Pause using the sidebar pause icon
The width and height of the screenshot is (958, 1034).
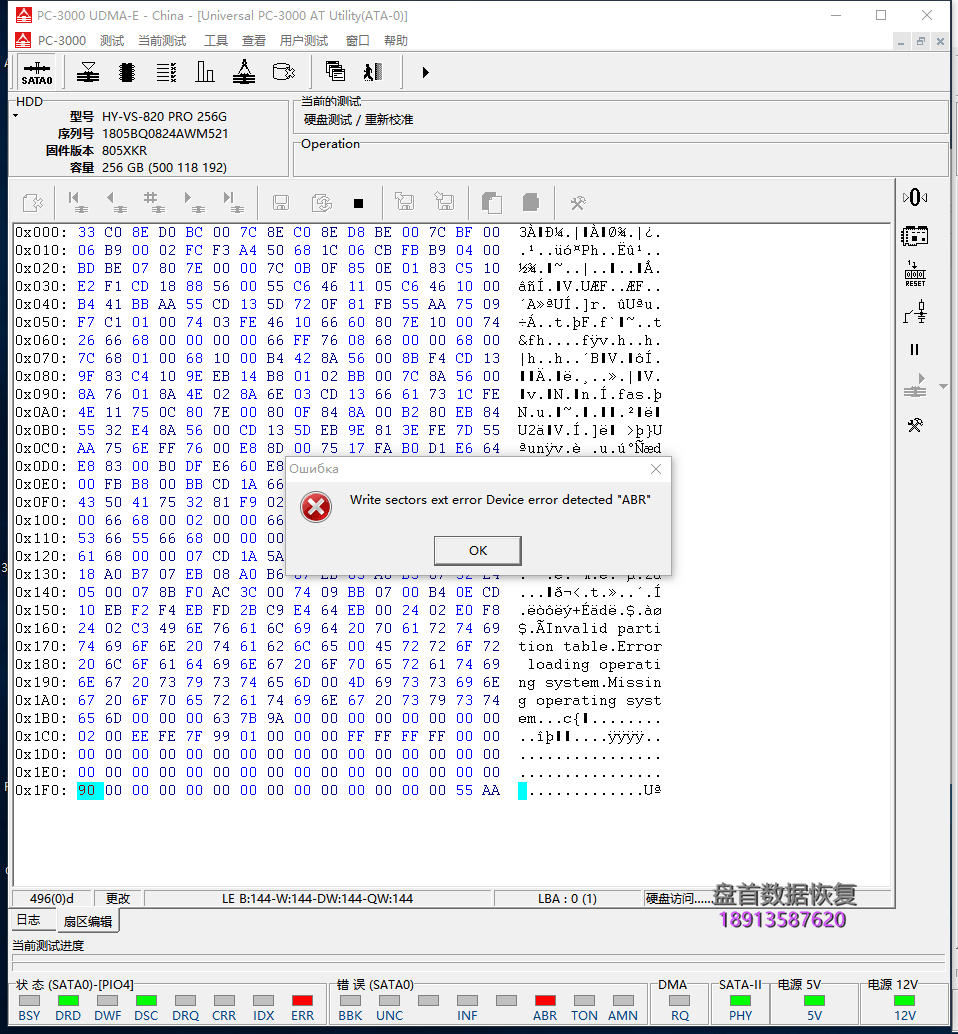(914, 350)
